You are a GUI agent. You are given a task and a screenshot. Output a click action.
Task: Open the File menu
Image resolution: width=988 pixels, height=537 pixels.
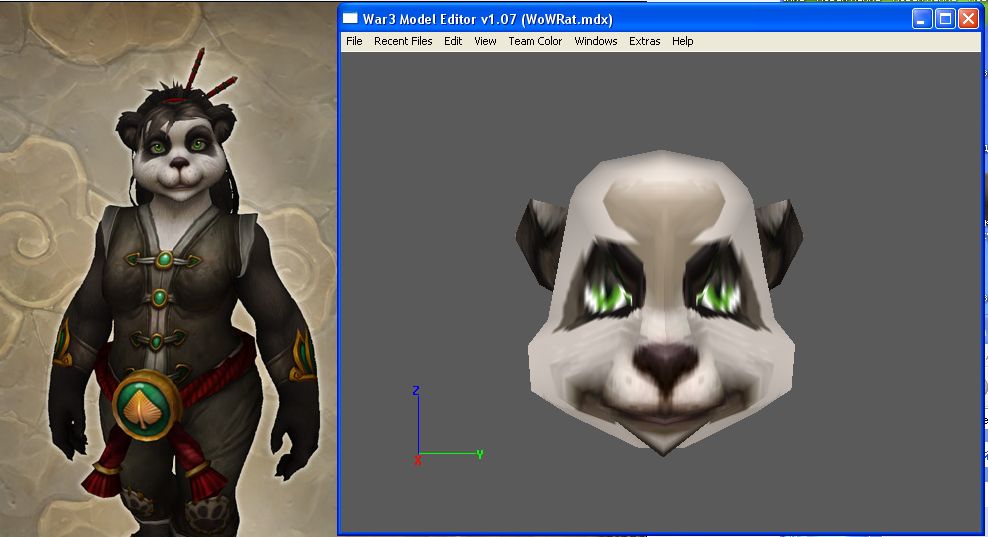pyautogui.click(x=354, y=41)
